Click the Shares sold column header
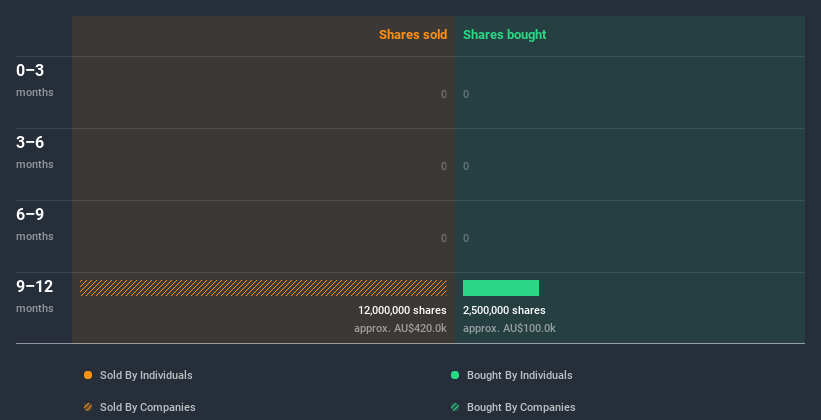 pyautogui.click(x=413, y=35)
